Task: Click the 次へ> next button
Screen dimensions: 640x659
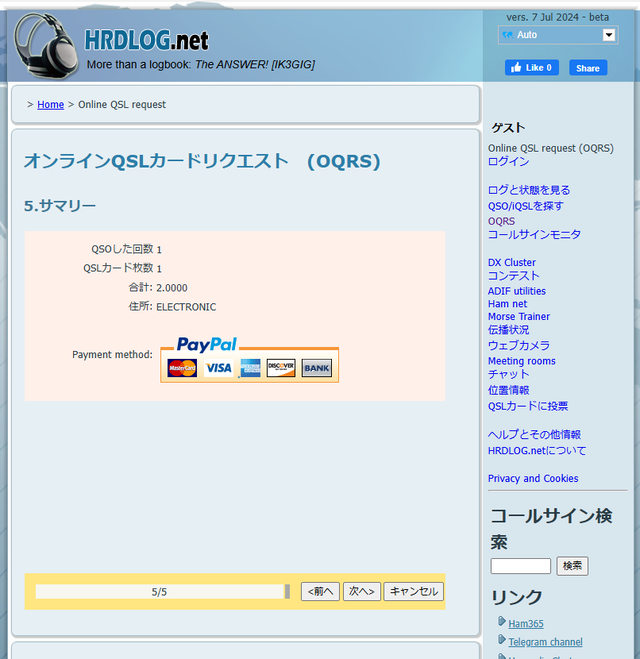Action: [362, 591]
